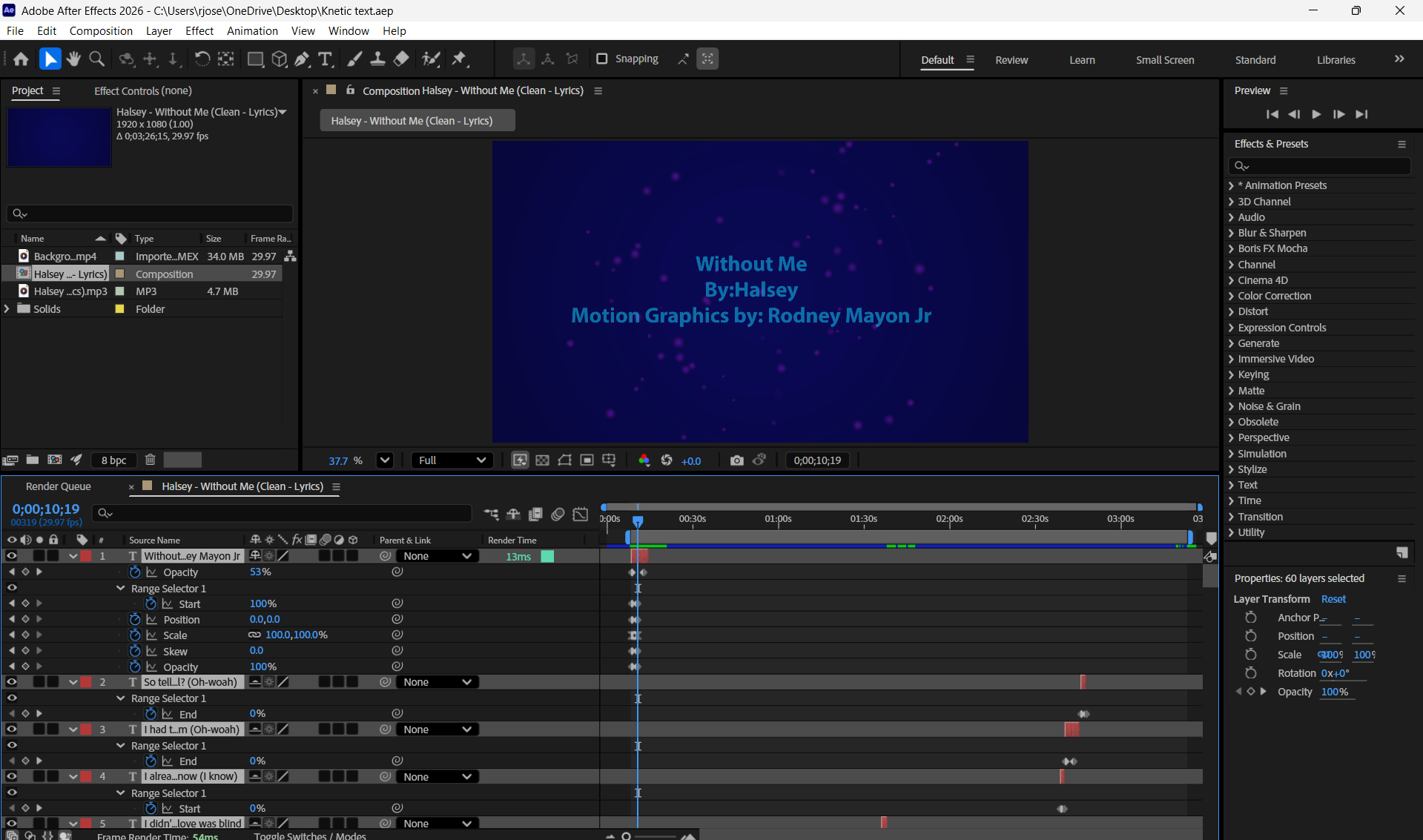Select the Rotation tool

click(202, 59)
